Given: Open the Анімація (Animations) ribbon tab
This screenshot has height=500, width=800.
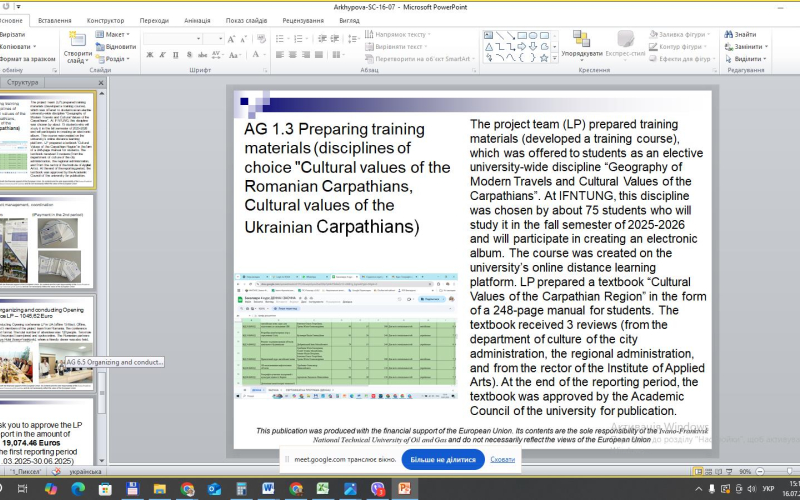Looking at the screenshot, I should (x=197, y=20).
